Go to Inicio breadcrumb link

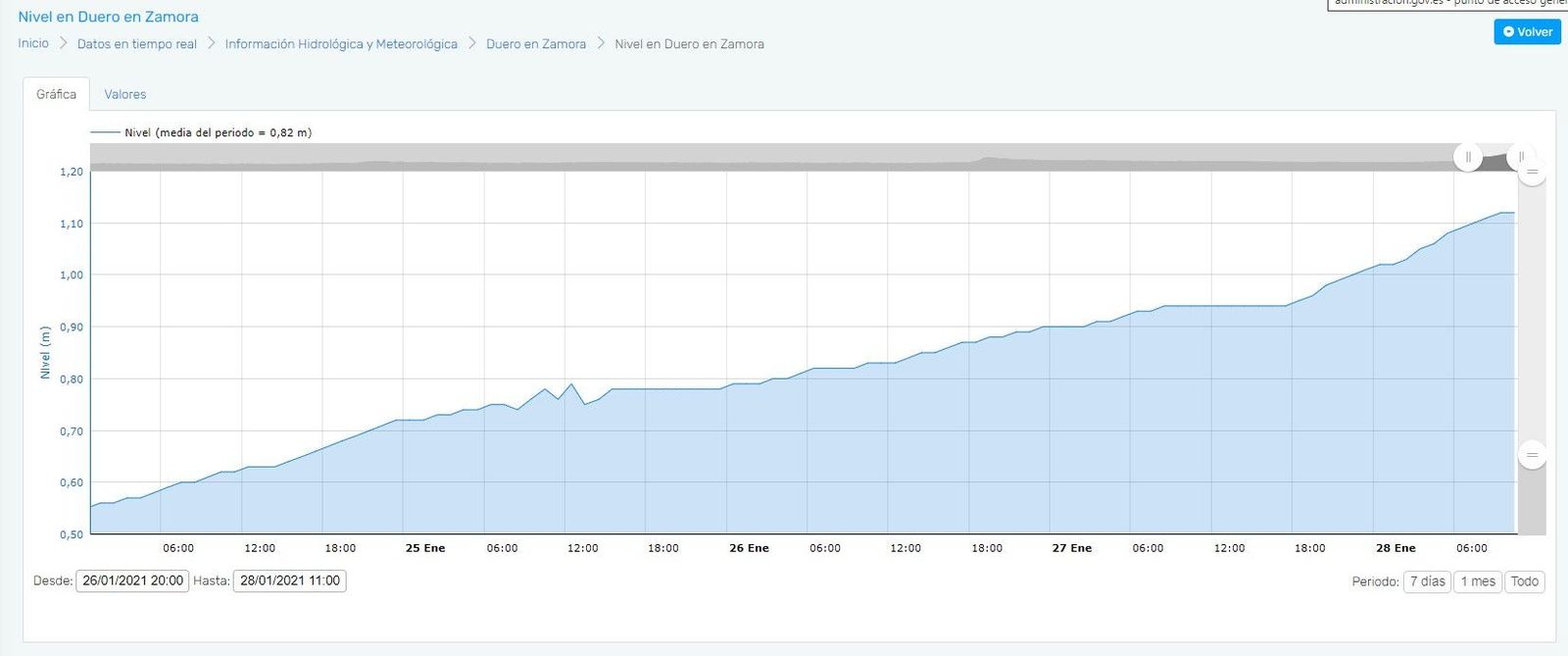click(33, 43)
